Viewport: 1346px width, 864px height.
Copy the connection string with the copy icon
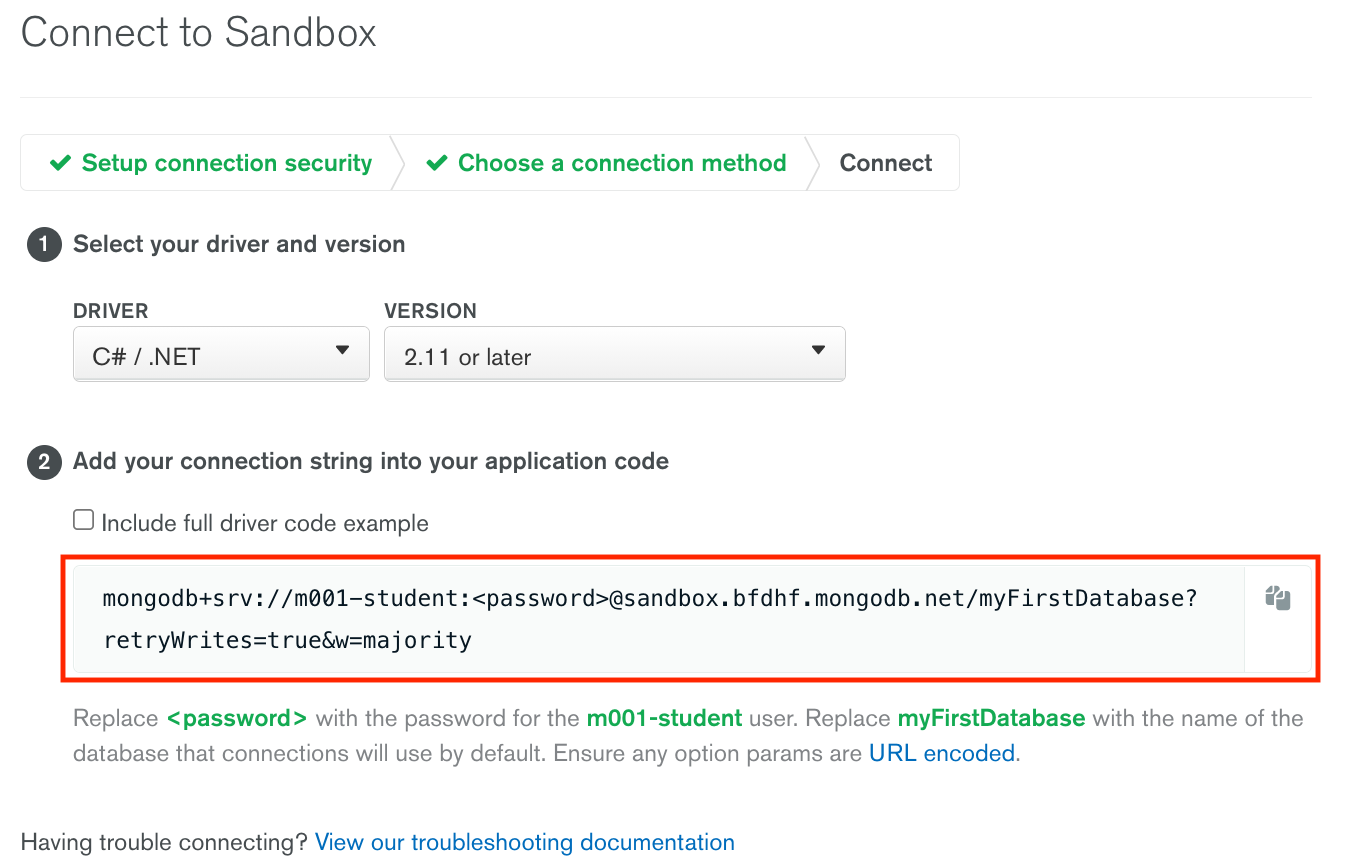tap(1277, 599)
